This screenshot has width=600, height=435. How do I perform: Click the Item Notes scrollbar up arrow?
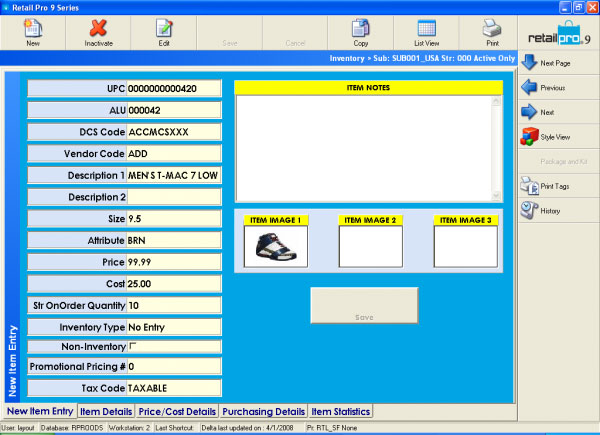pyautogui.click(x=496, y=101)
